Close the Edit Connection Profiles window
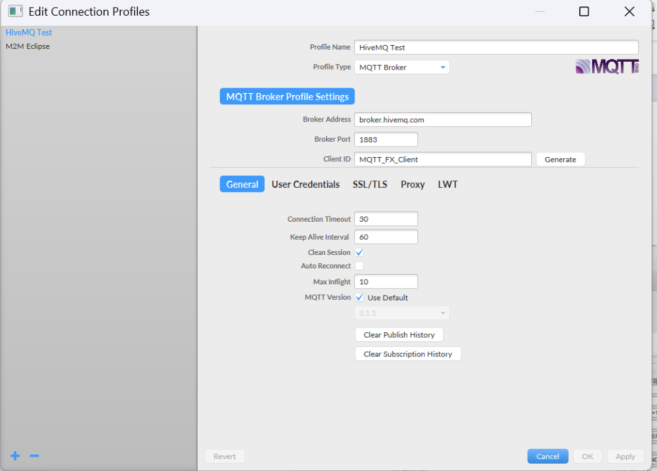The height and width of the screenshot is (471, 657). point(629,11)
